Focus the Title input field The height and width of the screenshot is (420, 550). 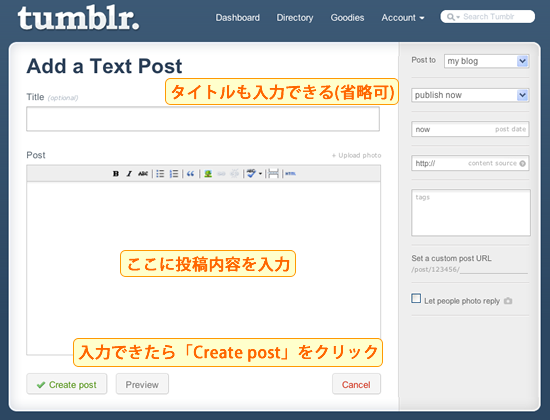tap(203, 119)
